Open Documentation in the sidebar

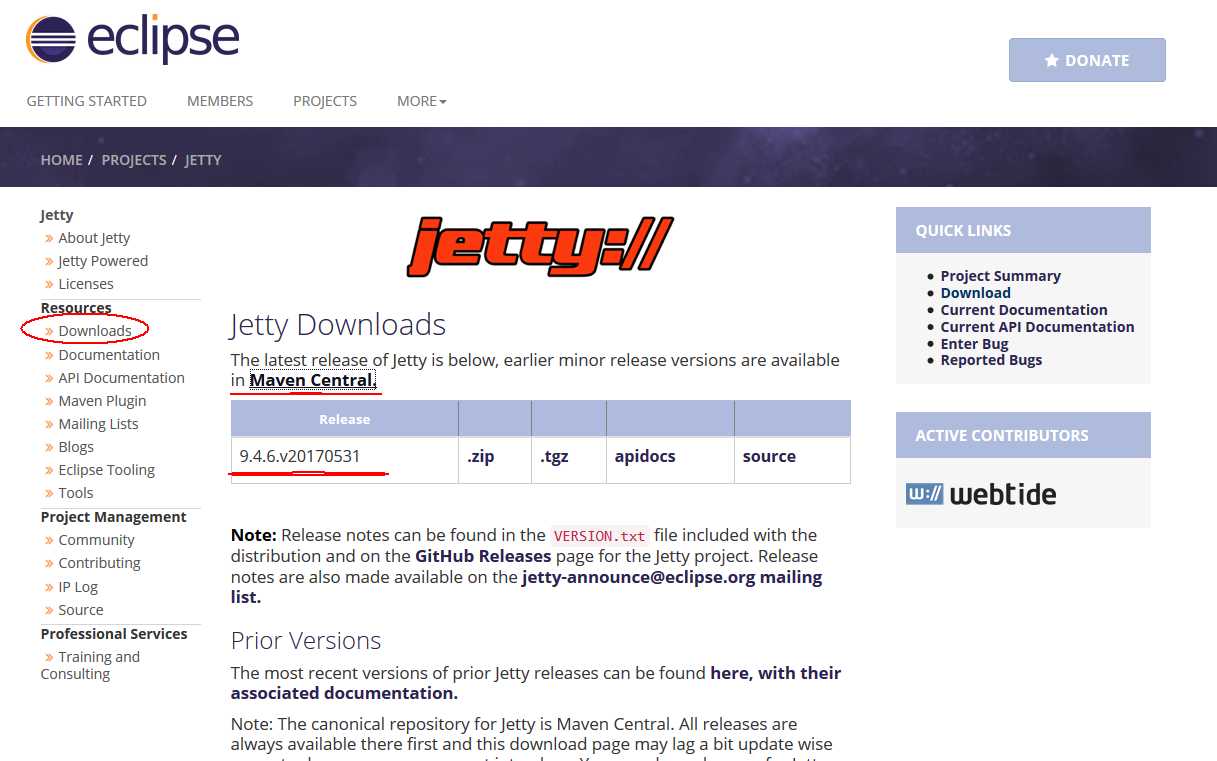tap(109, 355)
